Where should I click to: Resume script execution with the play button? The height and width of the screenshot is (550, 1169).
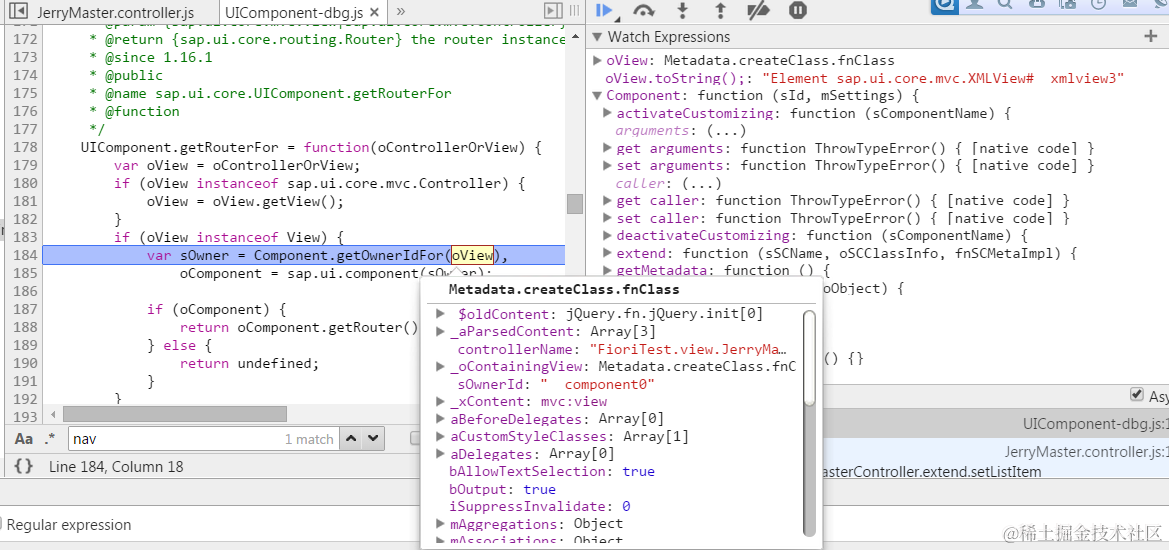pos(604,10)
